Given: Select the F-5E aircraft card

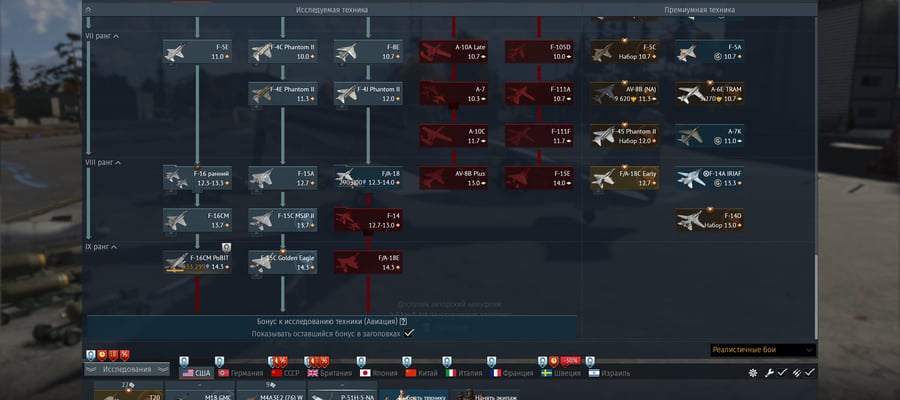Looking at the screenshot, I should click(197, 52).
